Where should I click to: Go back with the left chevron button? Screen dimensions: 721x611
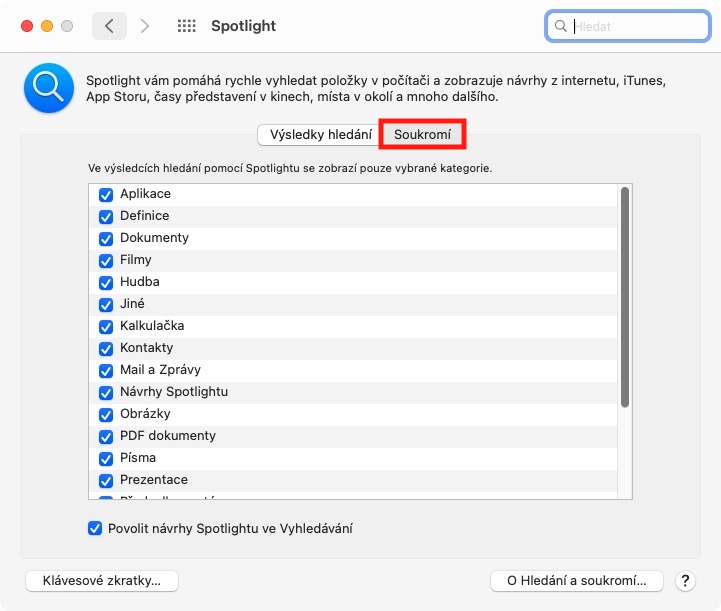click(x=109, y=26)
